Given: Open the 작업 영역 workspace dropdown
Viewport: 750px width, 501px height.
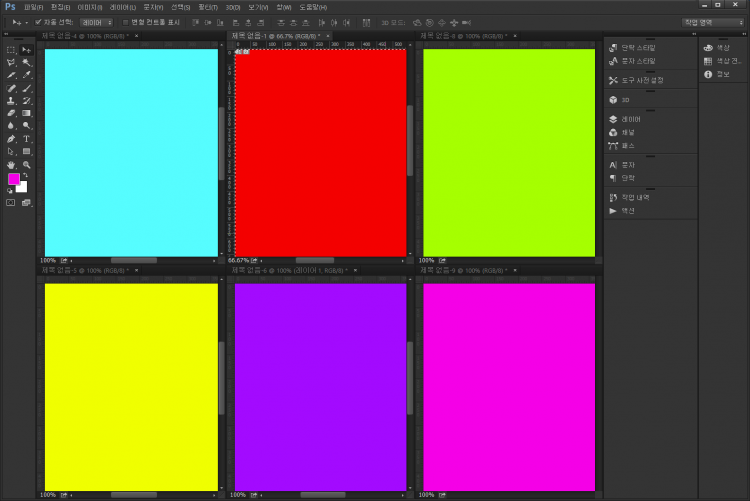Looking at the screenshot, I should [710, 21].
